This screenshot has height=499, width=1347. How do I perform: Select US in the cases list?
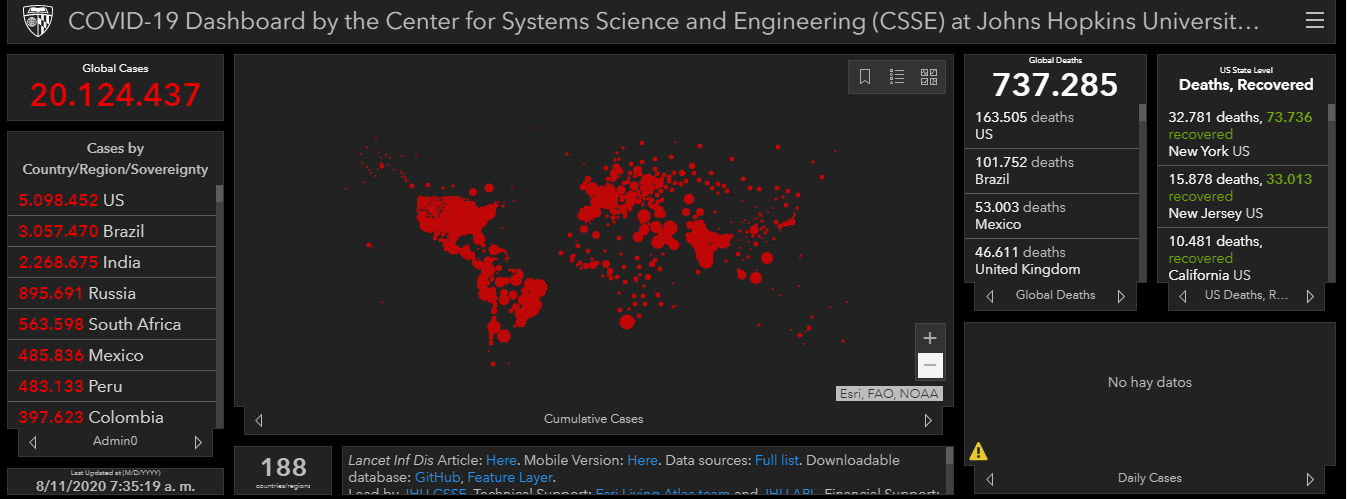pyautogui.click(x=112, y=200)
